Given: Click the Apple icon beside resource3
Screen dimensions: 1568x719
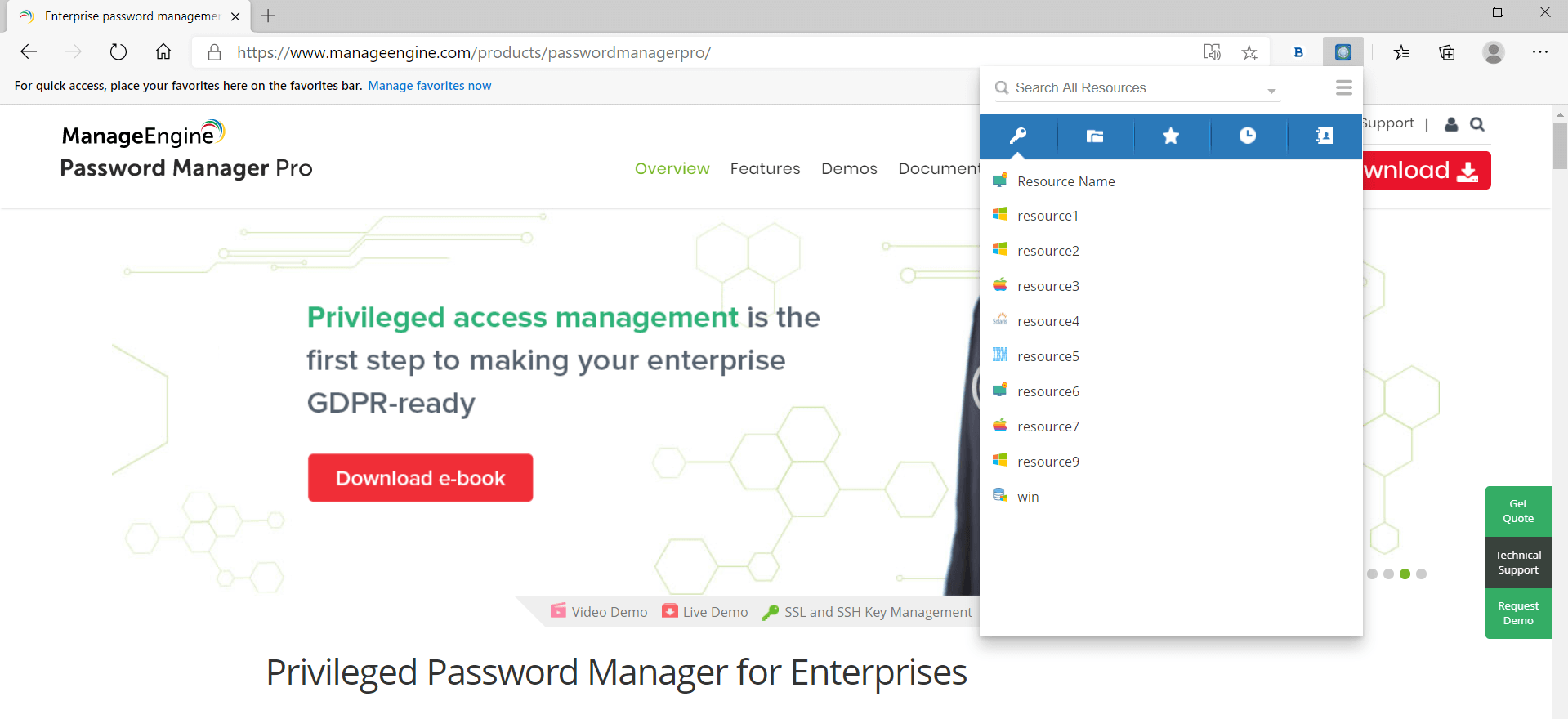Looking at the screenshot, I should coord(1000,284).
